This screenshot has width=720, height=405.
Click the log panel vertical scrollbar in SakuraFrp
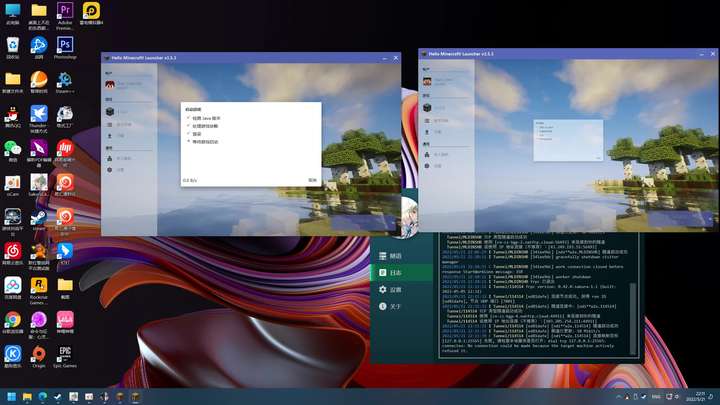(635, 317)
